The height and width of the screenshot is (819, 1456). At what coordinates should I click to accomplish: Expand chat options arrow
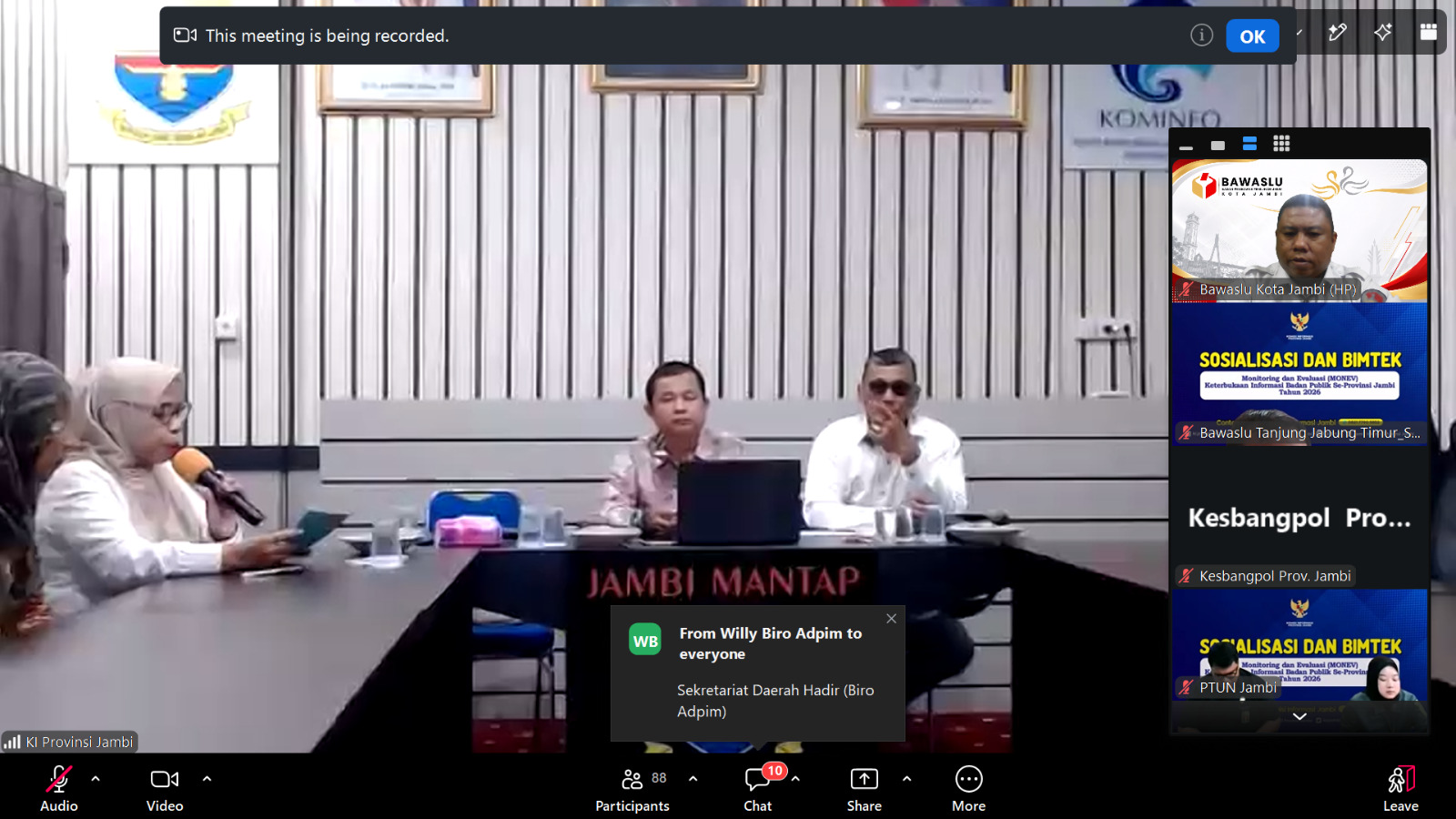point(795,779)
